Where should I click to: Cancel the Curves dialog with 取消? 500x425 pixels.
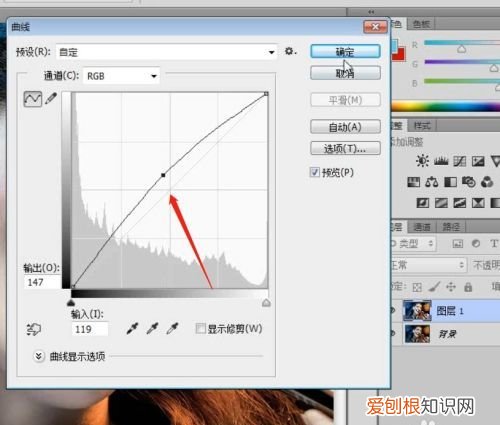345,73
